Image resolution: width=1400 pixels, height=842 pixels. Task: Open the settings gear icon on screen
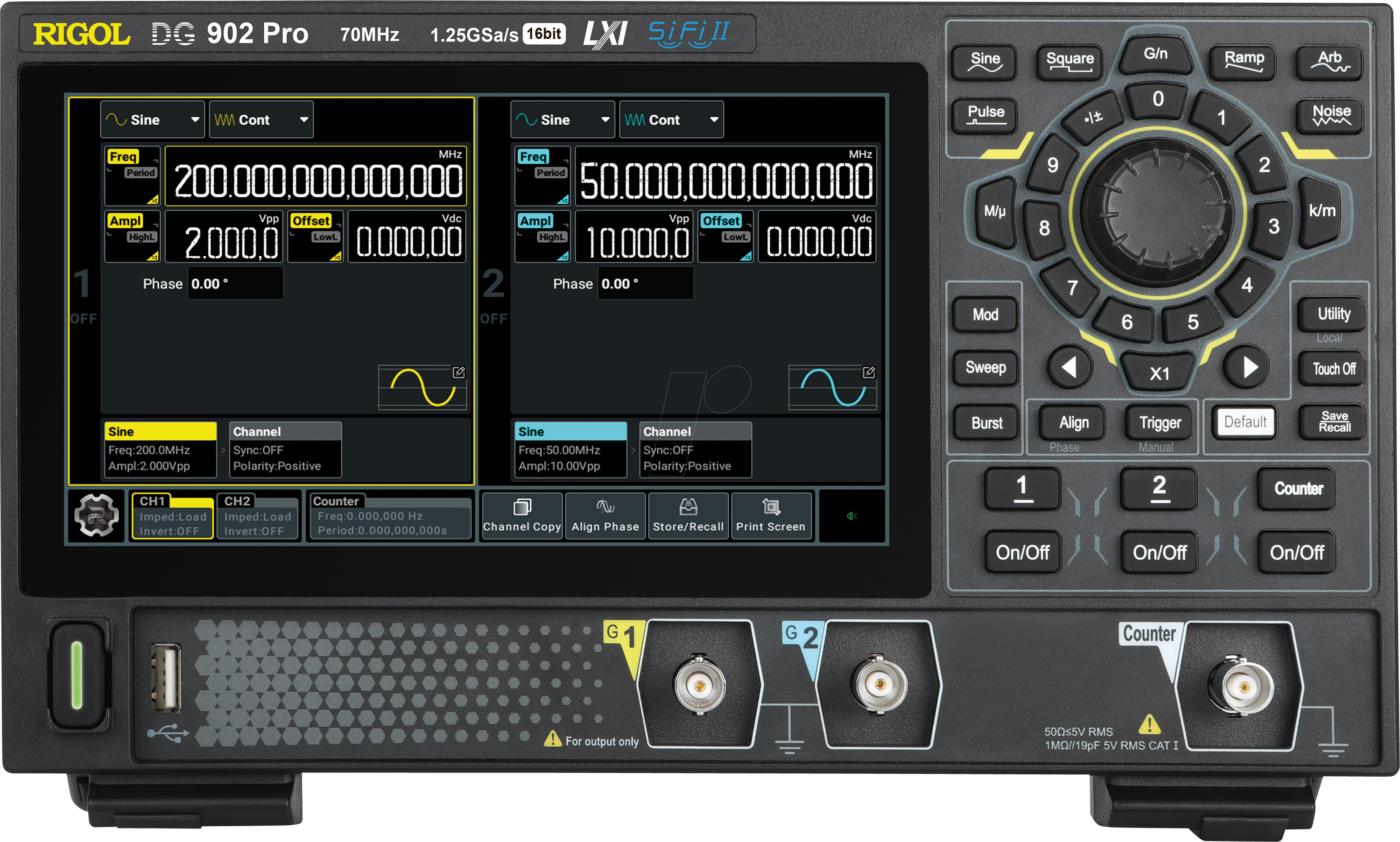[97, 515]
